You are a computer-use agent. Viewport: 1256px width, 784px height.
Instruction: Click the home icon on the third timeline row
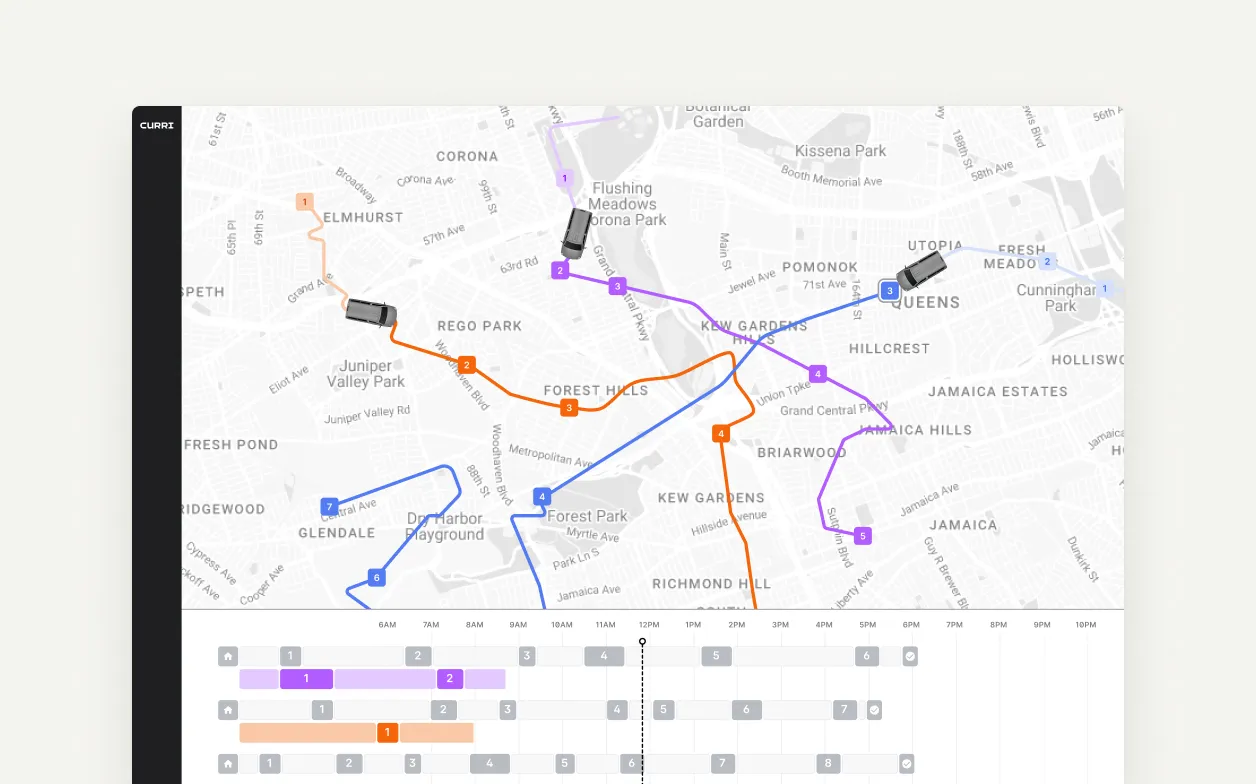pyautogui.click(x=228, y=763)
